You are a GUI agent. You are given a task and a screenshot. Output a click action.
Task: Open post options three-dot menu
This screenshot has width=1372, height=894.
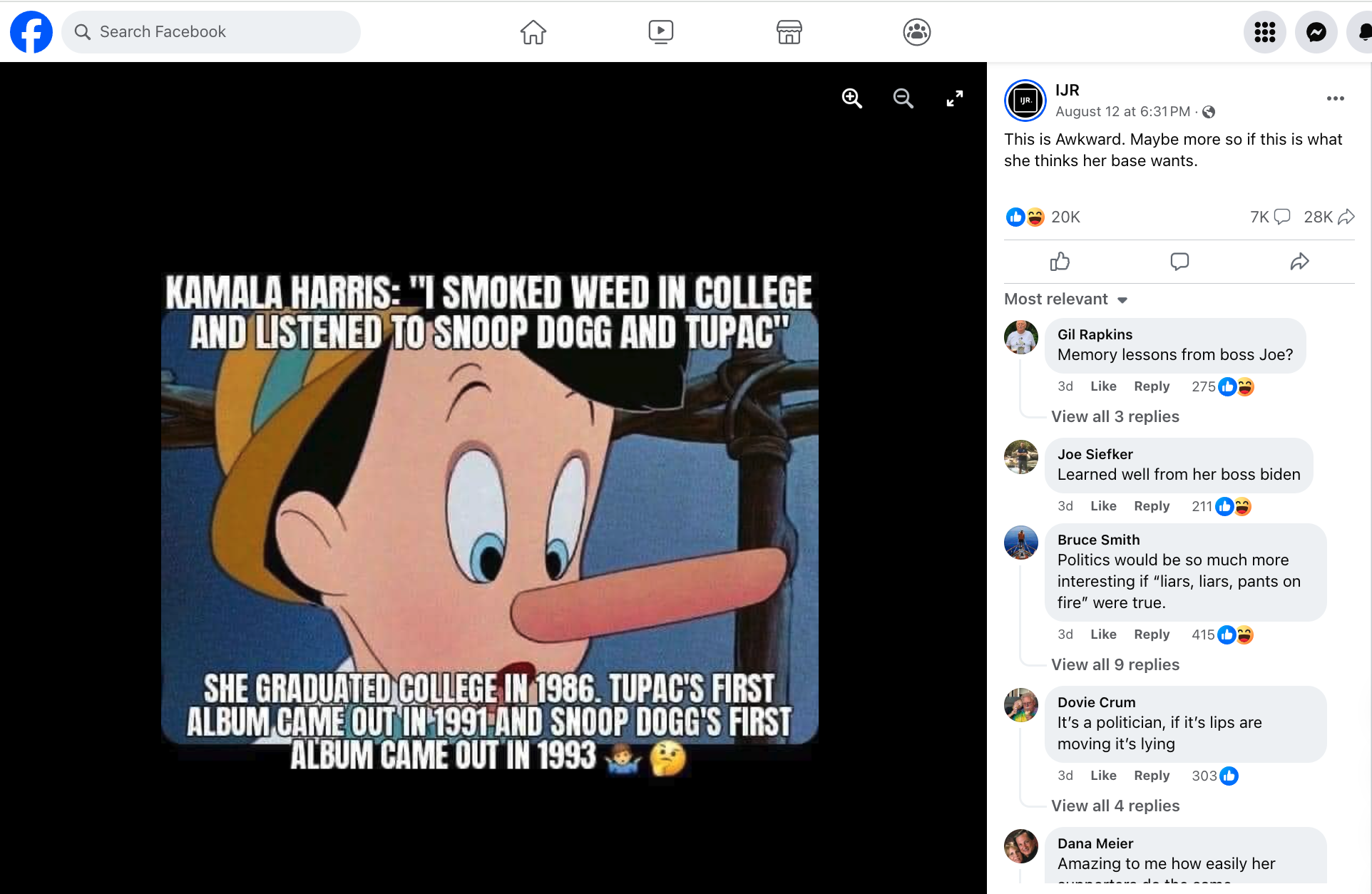[x=1335, y=98]
